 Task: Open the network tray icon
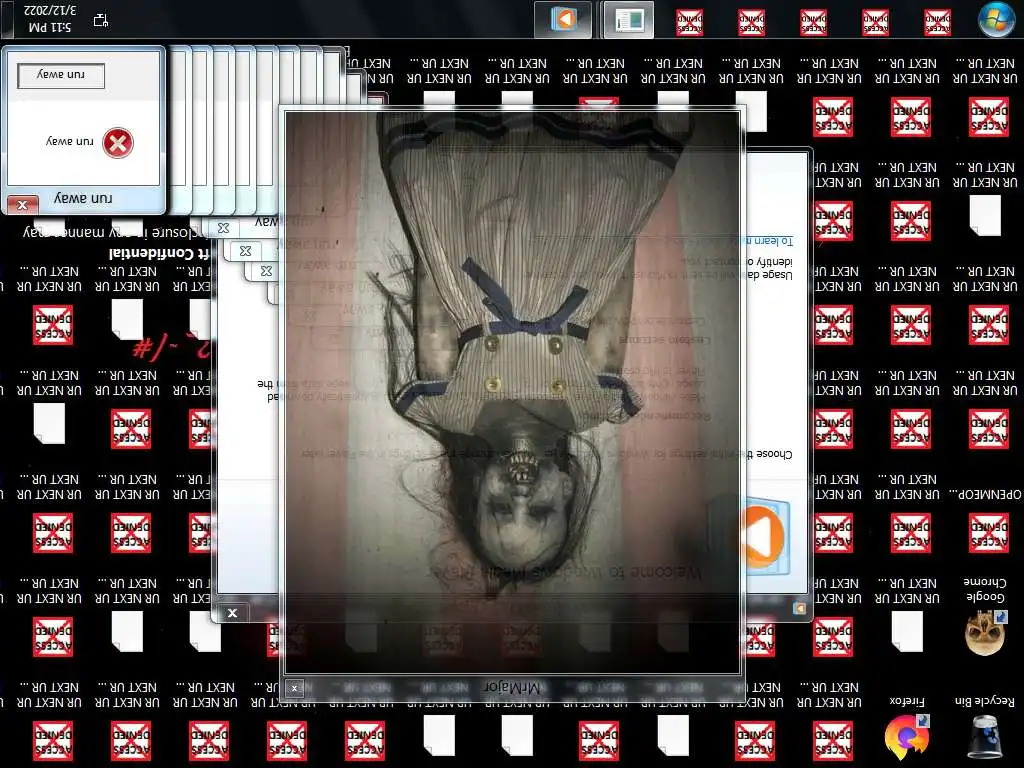click(x=101, y=20)
